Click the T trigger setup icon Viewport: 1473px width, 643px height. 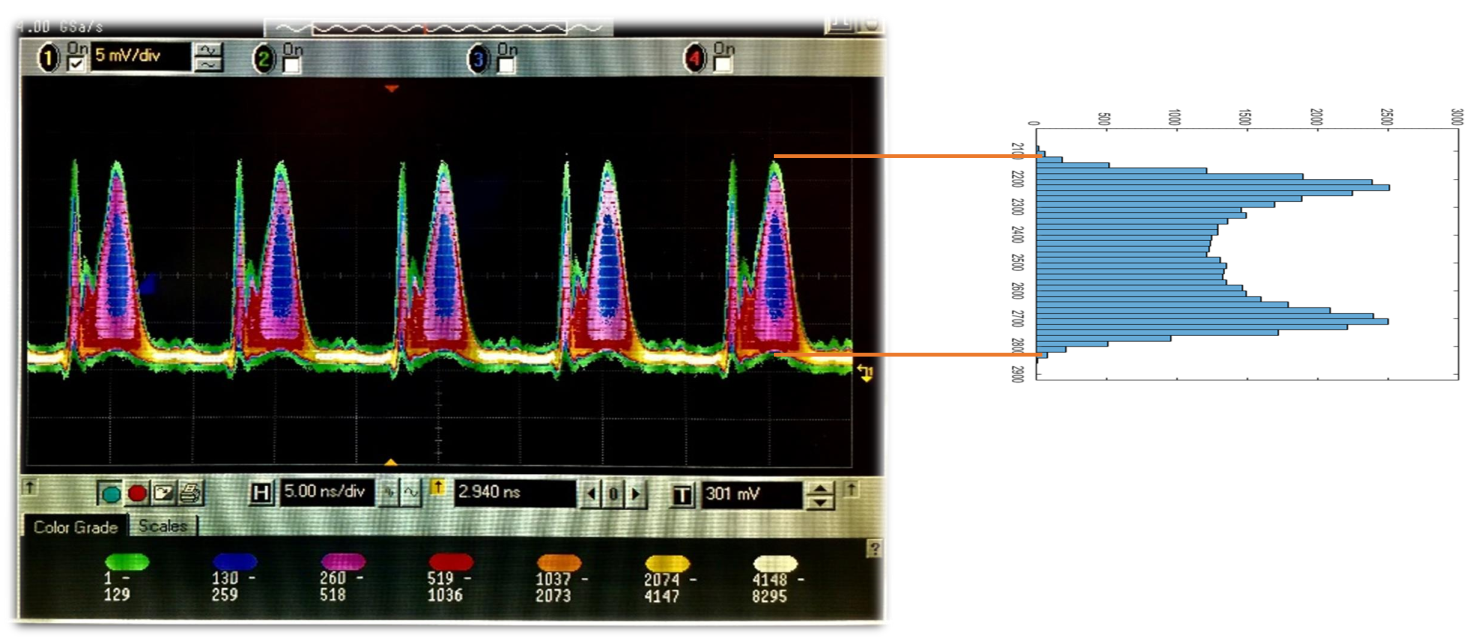tap(682, 494)
